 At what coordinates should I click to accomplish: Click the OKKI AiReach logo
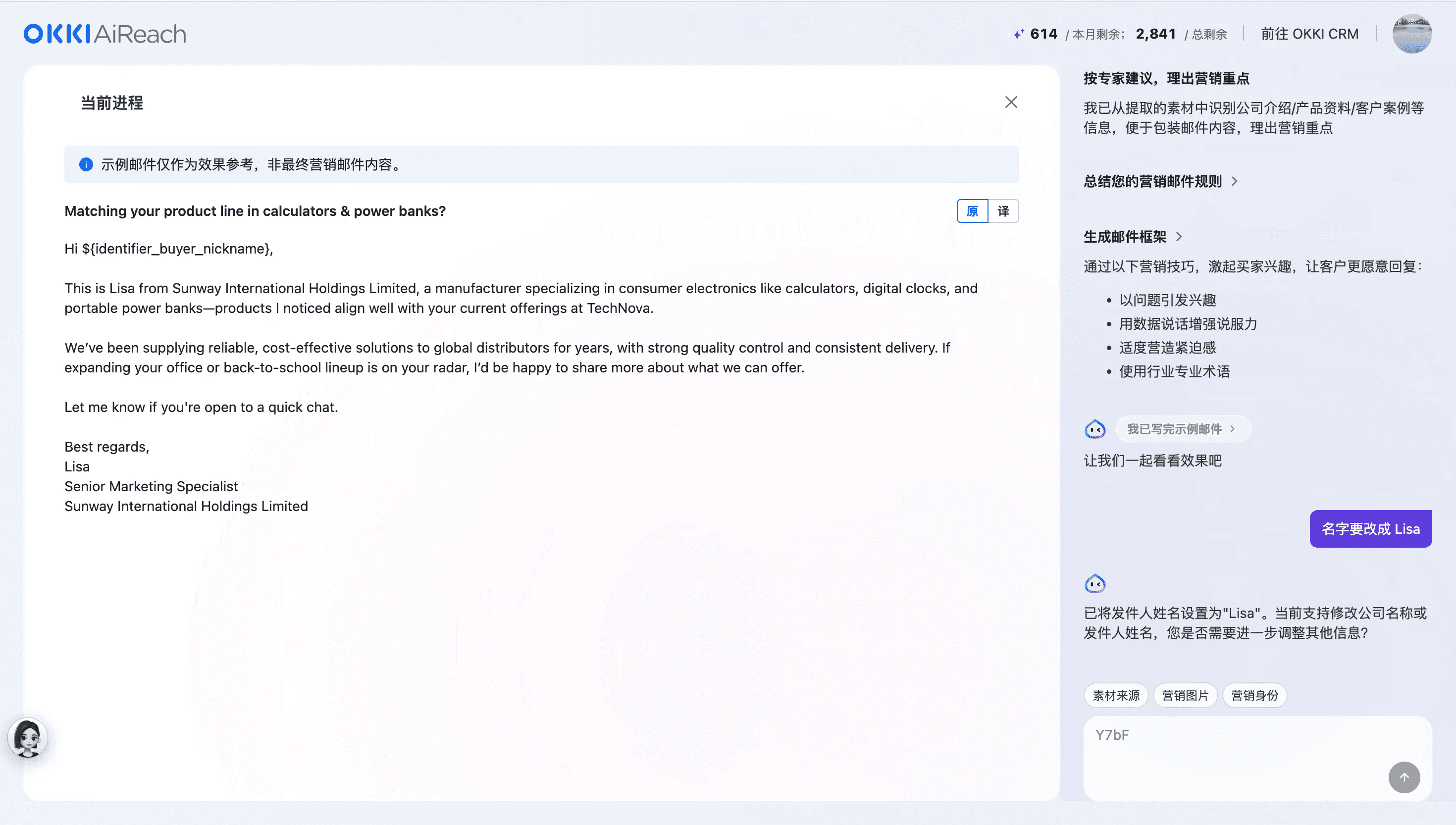(x=105, y=34)
